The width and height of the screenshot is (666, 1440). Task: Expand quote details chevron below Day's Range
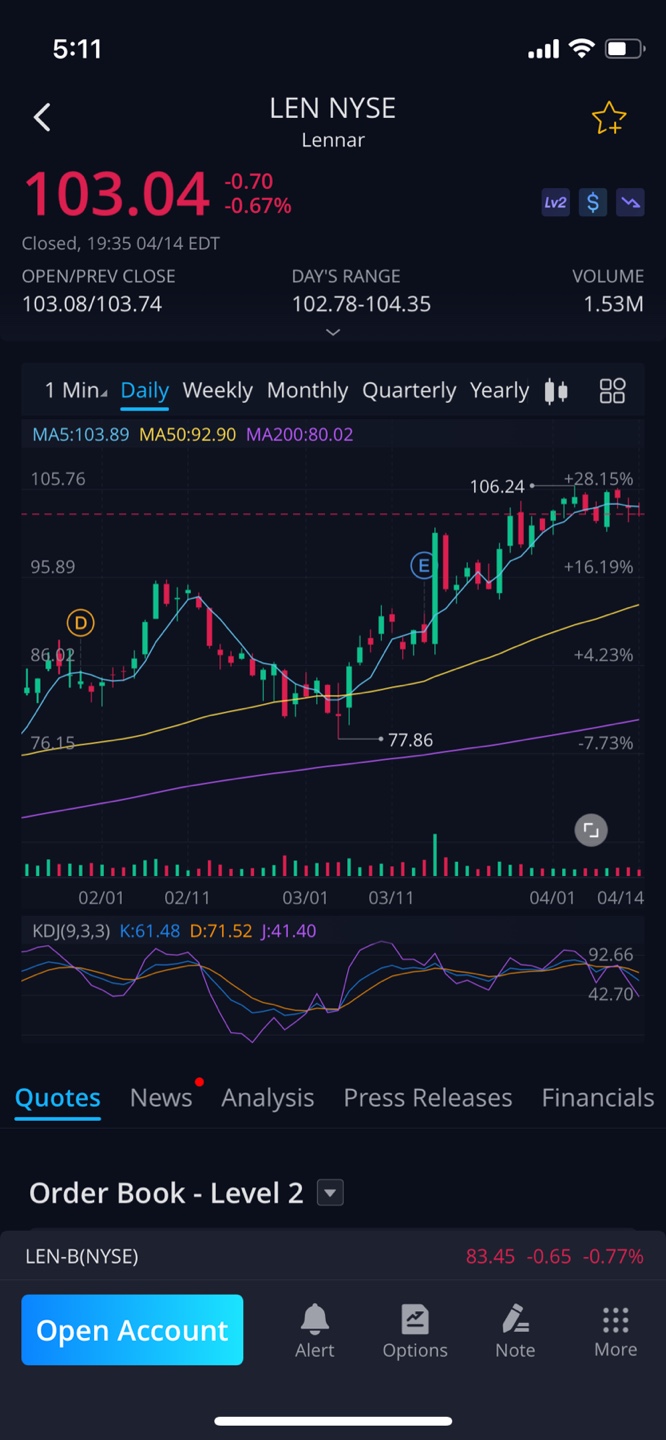tap(333, 332)
